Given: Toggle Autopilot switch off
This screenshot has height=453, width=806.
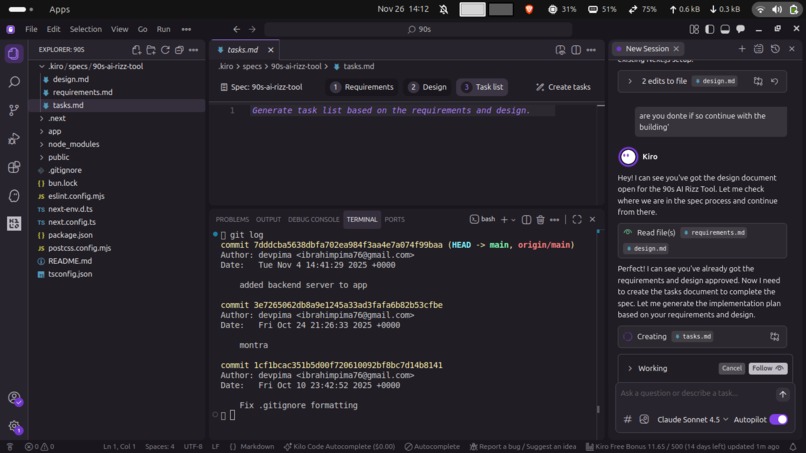Looking at the screenshot, I should (x=778, y=420).
